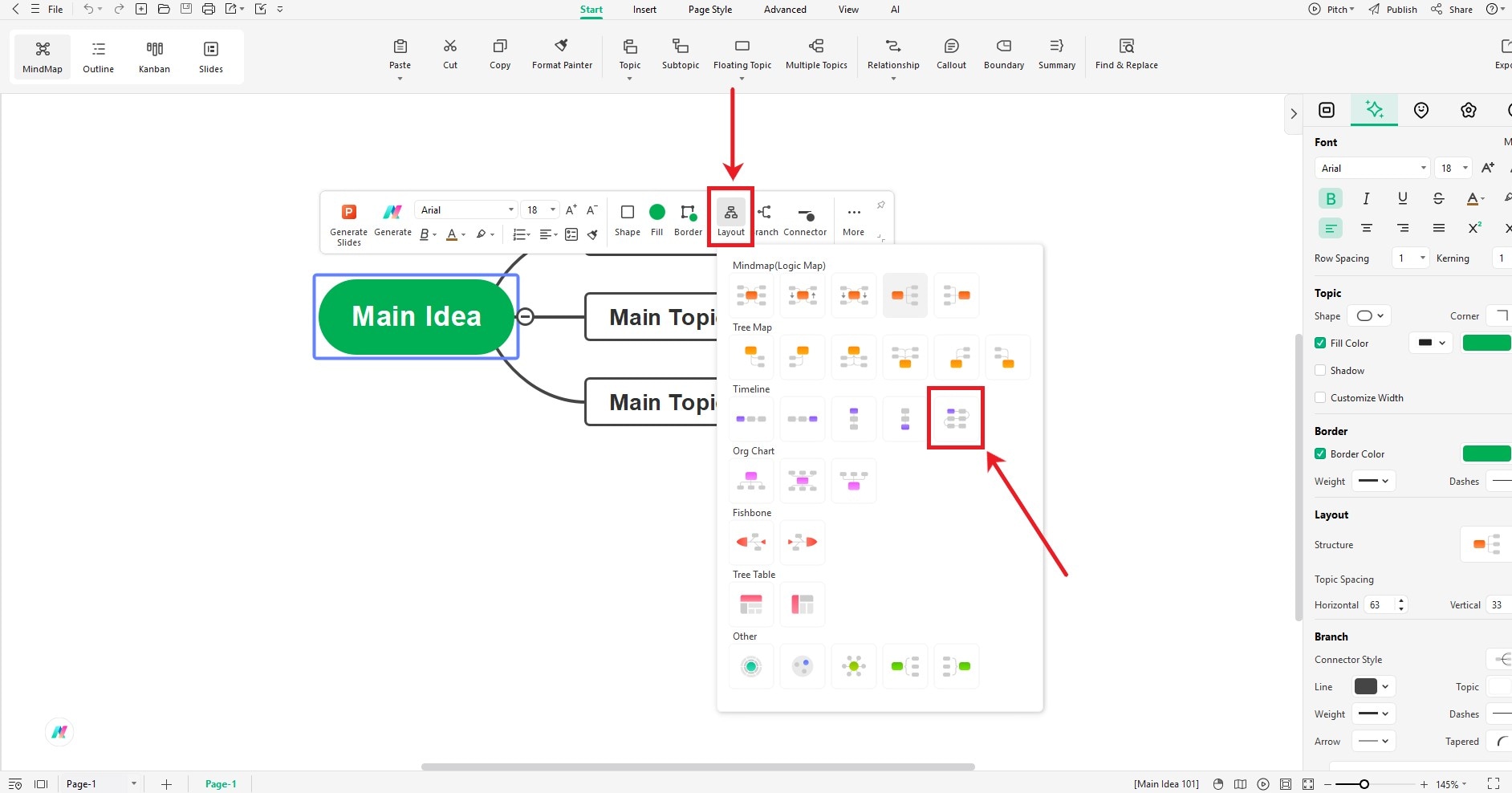The image size is (1512, 793).
Task: Click Generate Slides in floating toolbar
Action: pos(348,224)
